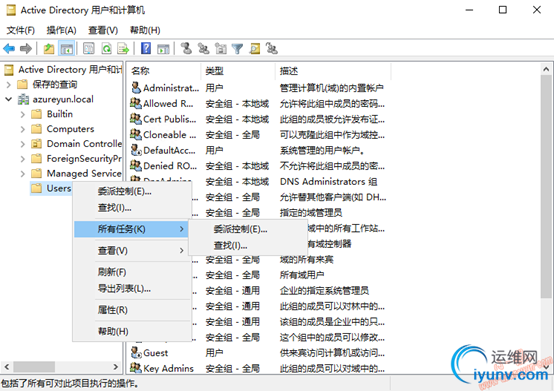Expand the Builtin container arrow
This screenshot has width=554, height=391.
click(23, 114)
